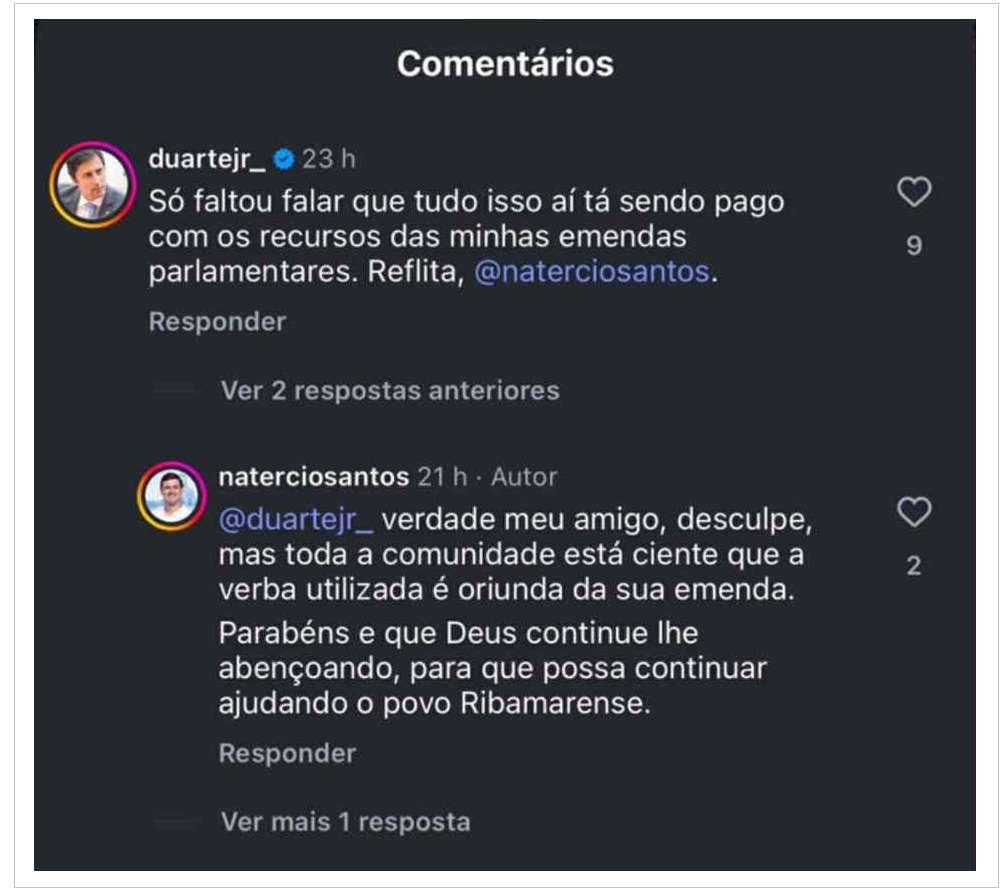Click the blue verified badge beside duartejr_
This screenshot has height=893, width=1008.
click(284, 159)
